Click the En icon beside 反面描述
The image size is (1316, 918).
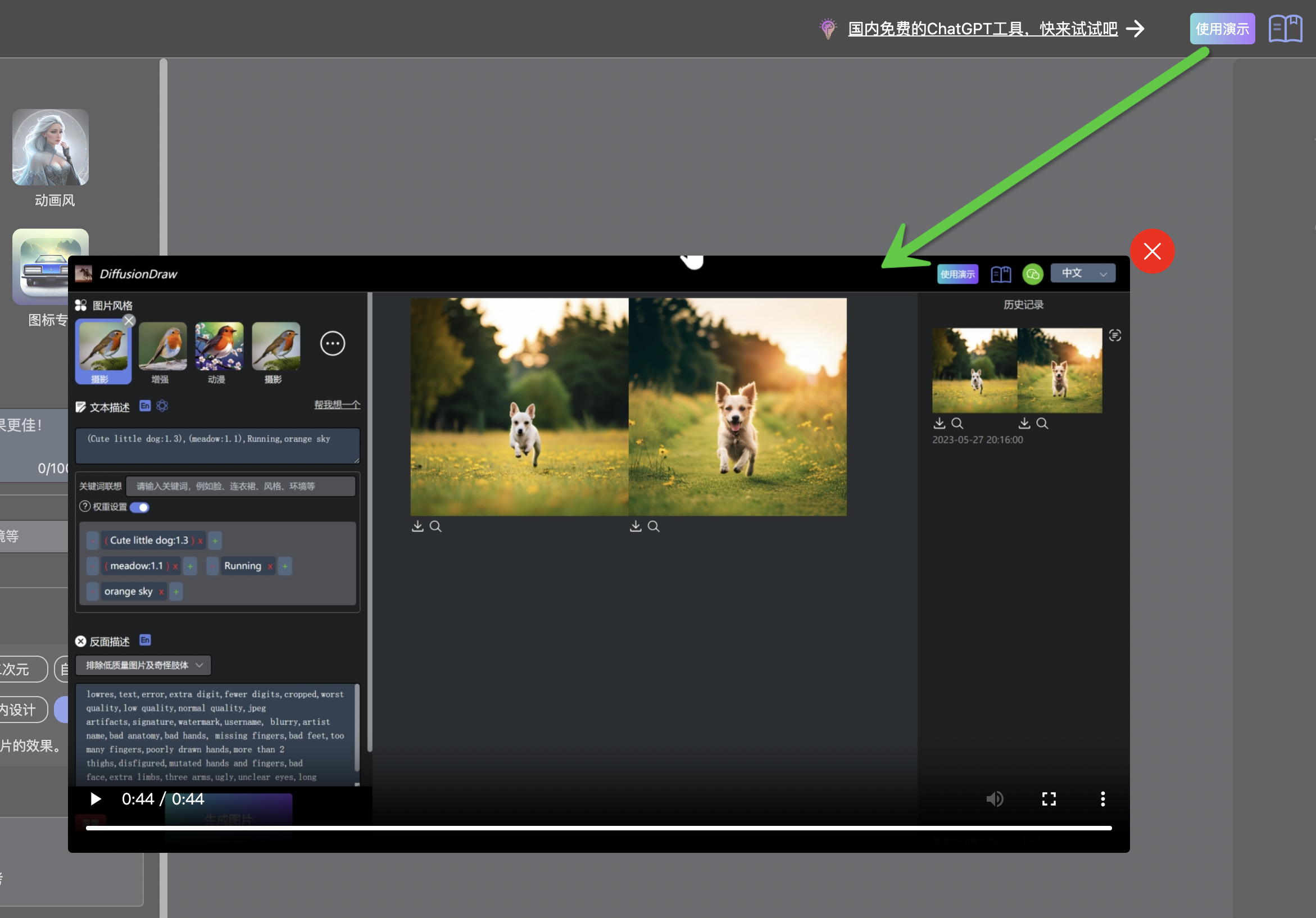click(145, 640)
